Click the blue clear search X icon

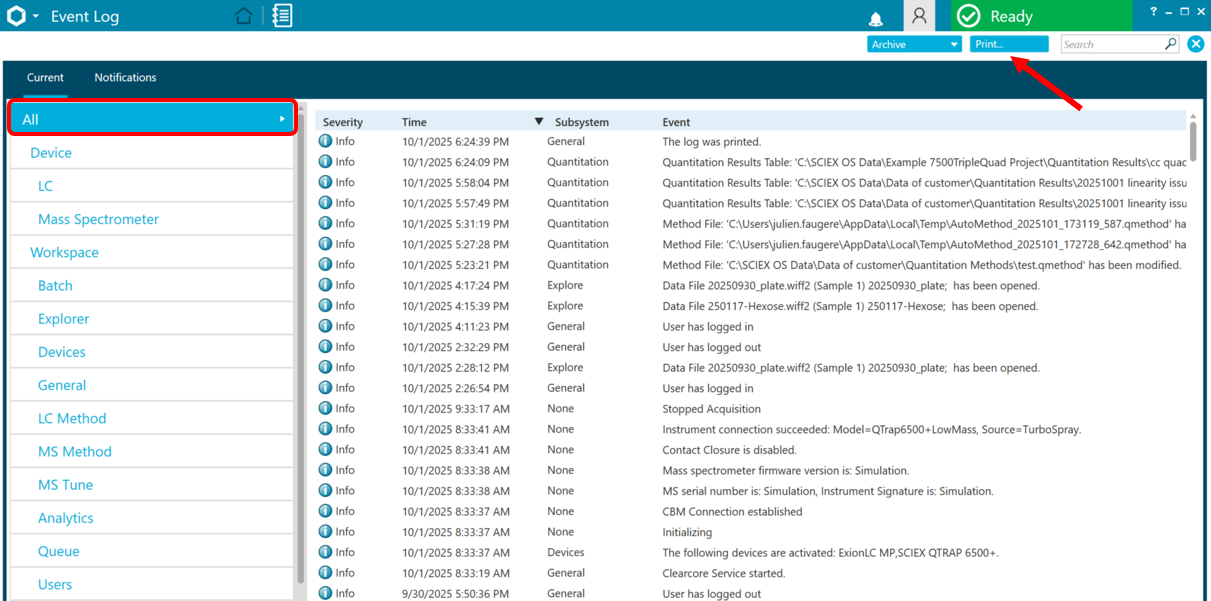(x=1195, y=44)
